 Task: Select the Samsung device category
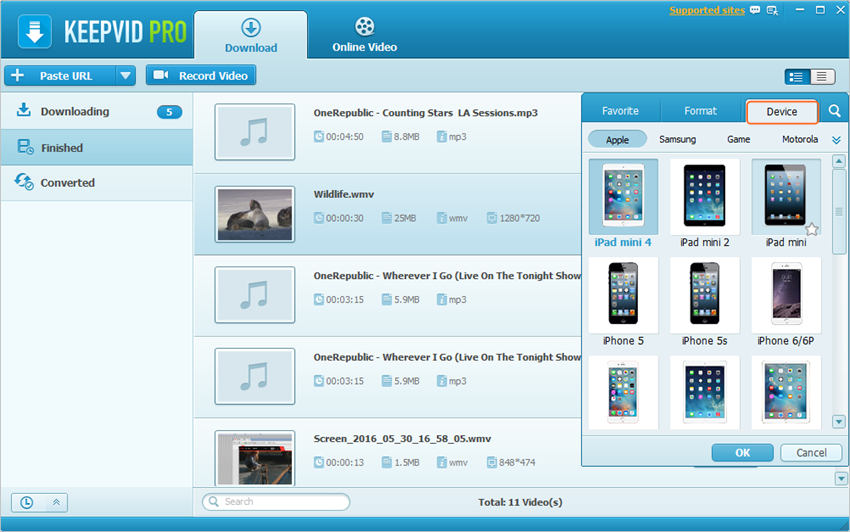[677, 140]
